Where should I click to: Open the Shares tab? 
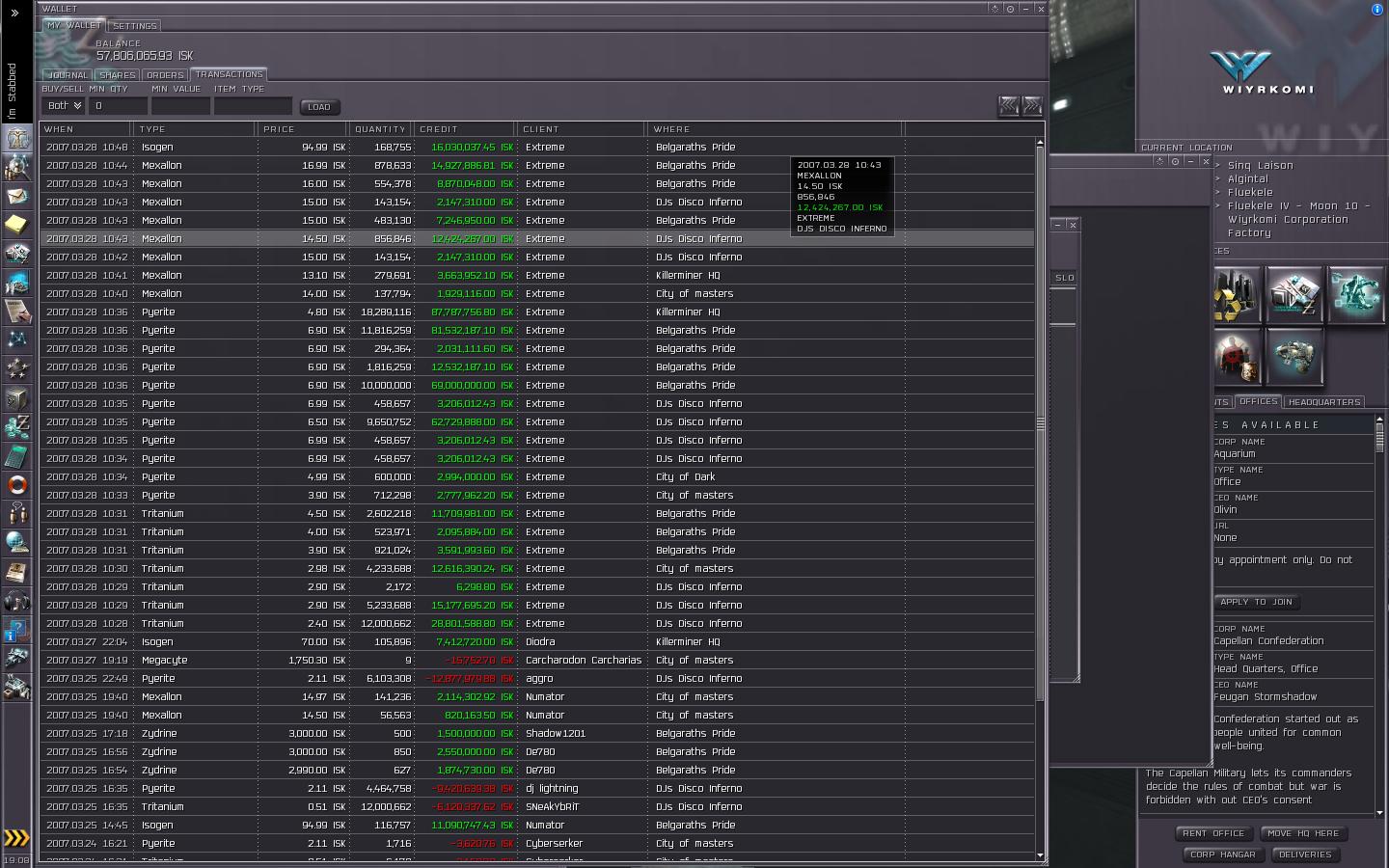pos(117,75)
